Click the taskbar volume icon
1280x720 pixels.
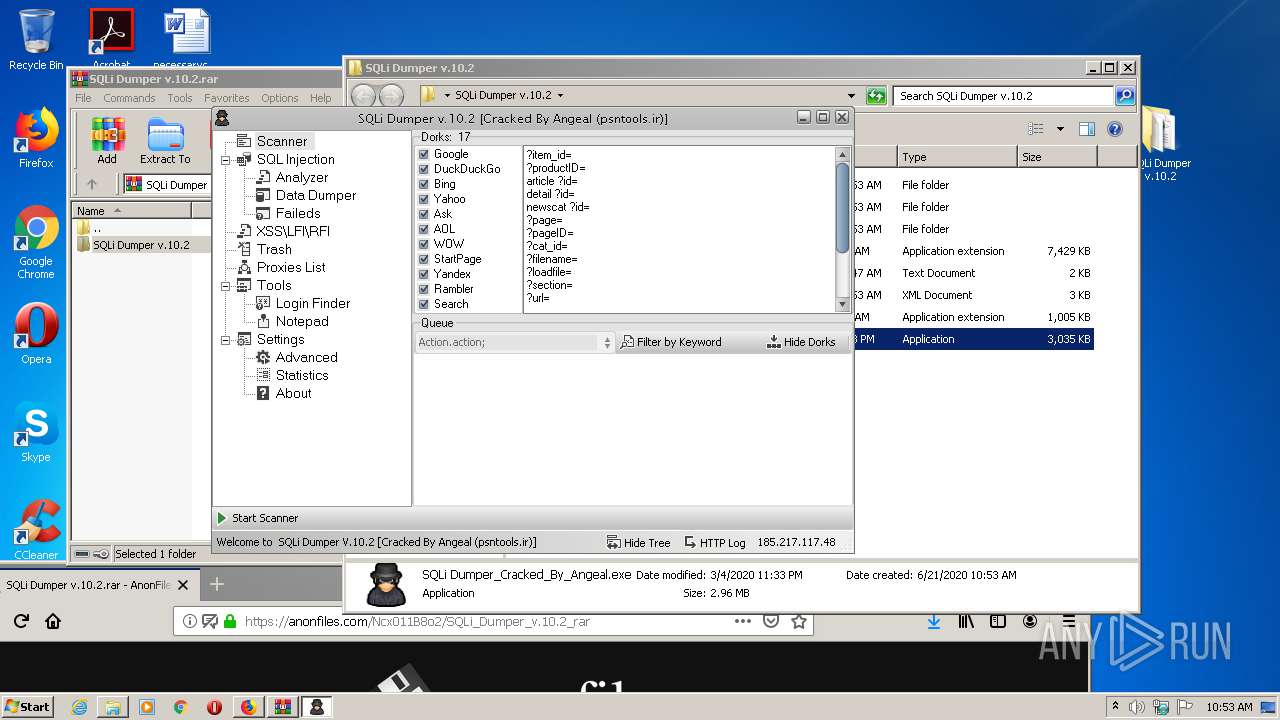pos(1137,707)
